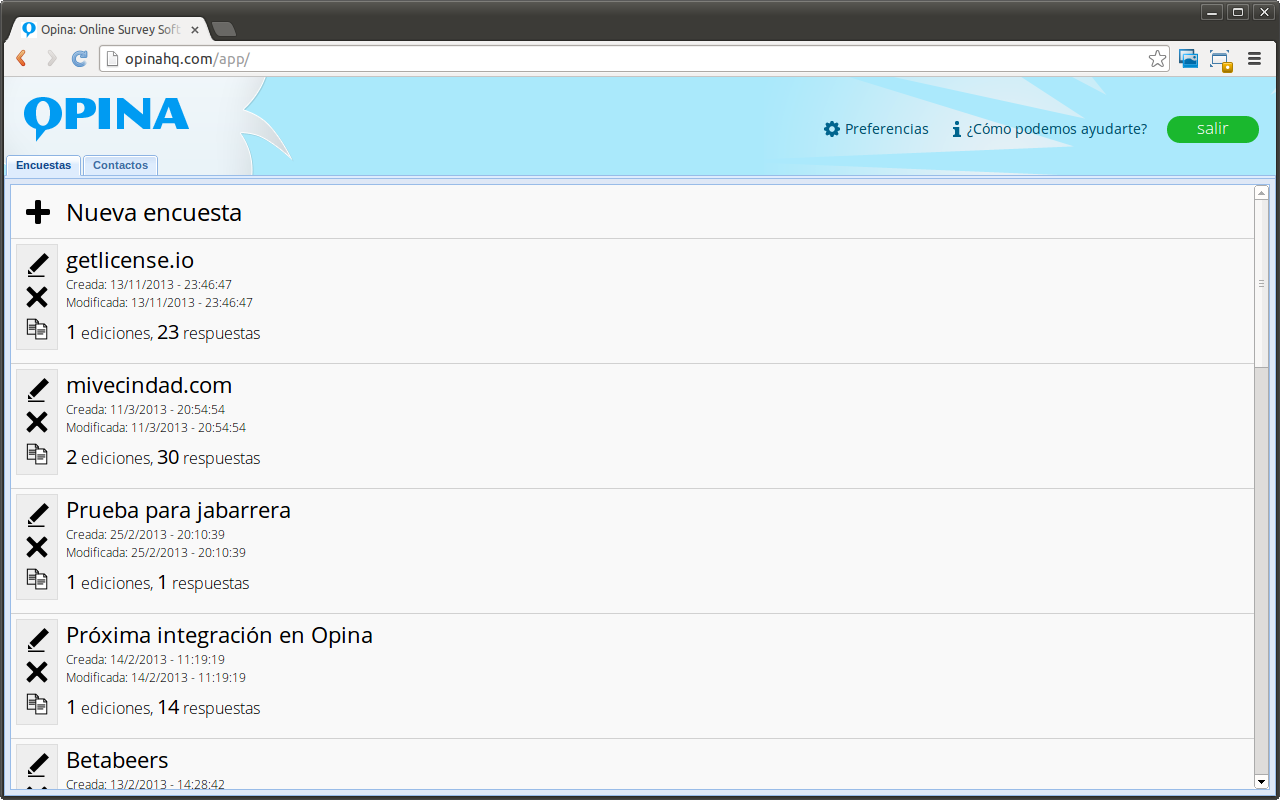
Task: Delete the mivecindad.com survey using X icon
Action: coord(37,422)
